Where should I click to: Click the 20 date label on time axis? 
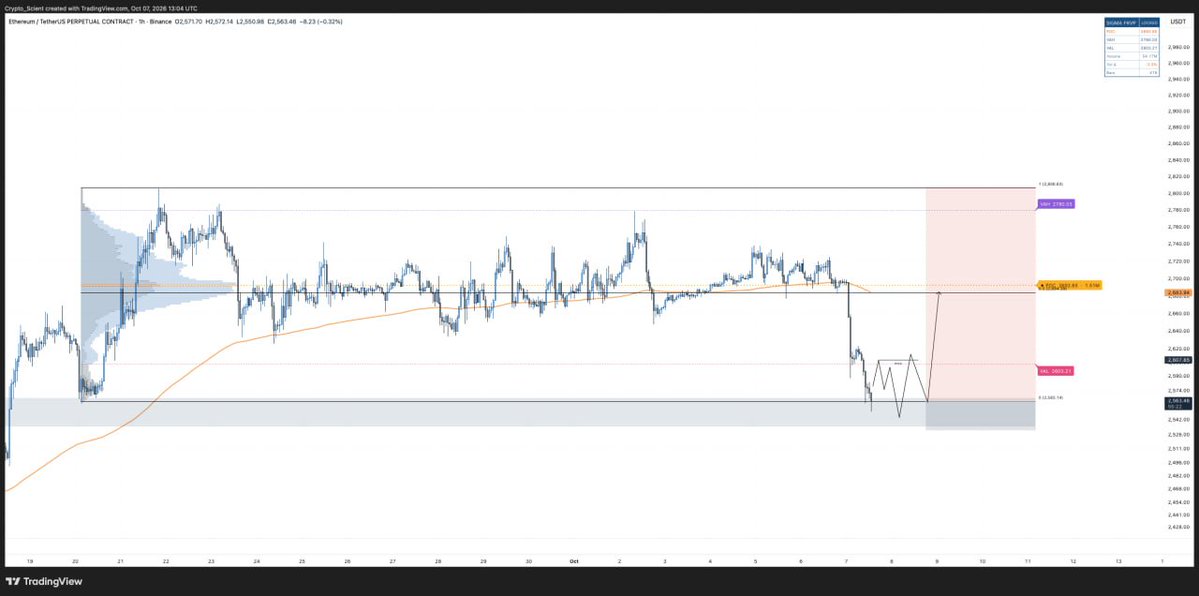[76, 562]
